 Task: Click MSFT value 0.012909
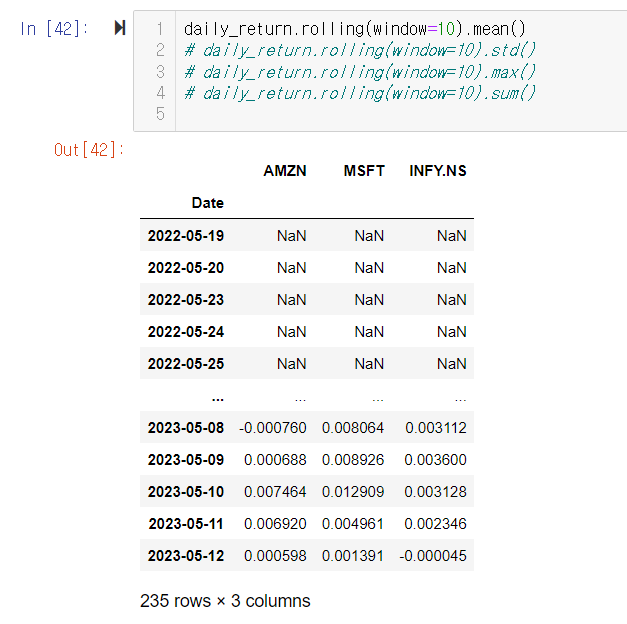353,492
